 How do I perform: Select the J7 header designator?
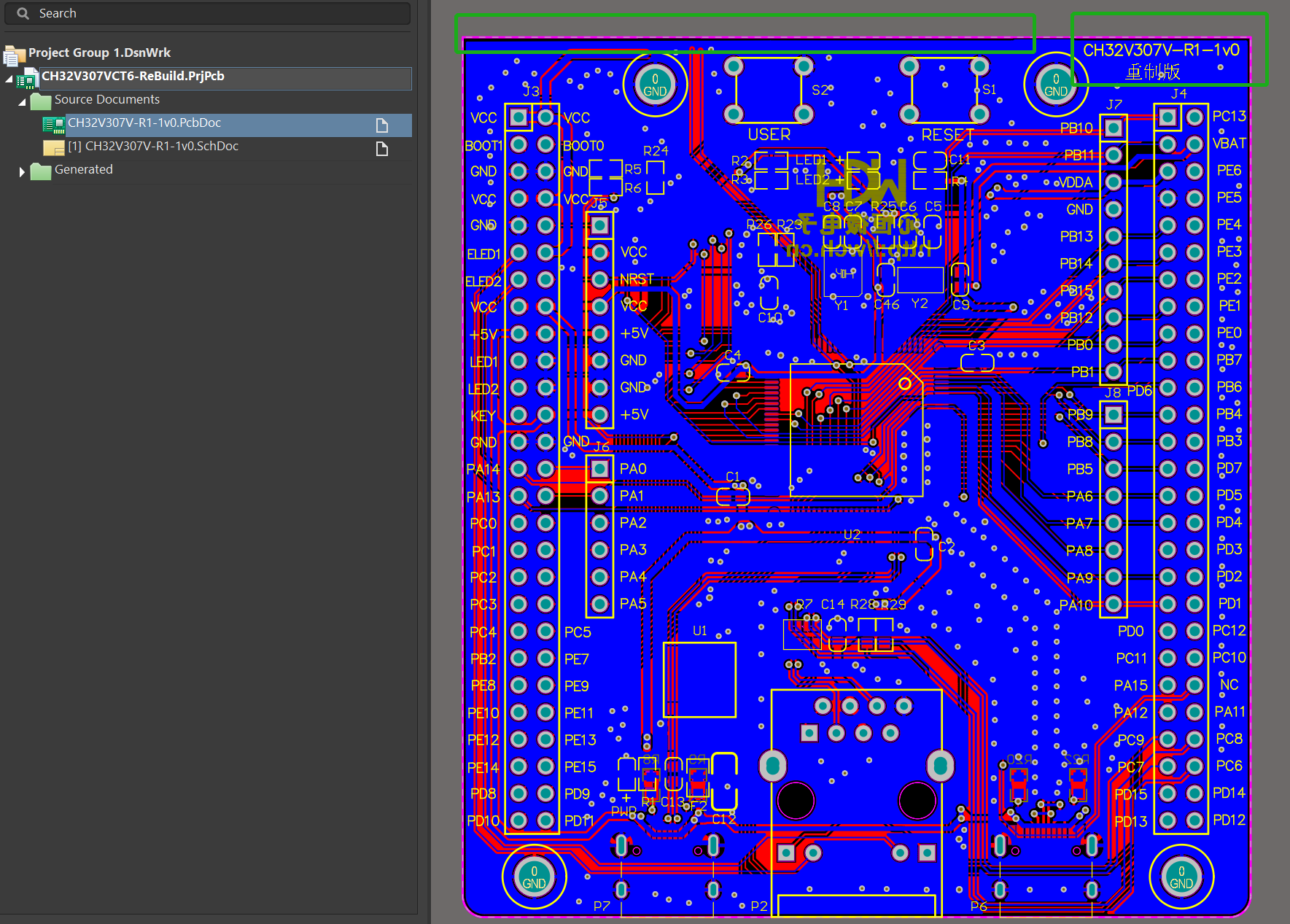pos(1114,104)
